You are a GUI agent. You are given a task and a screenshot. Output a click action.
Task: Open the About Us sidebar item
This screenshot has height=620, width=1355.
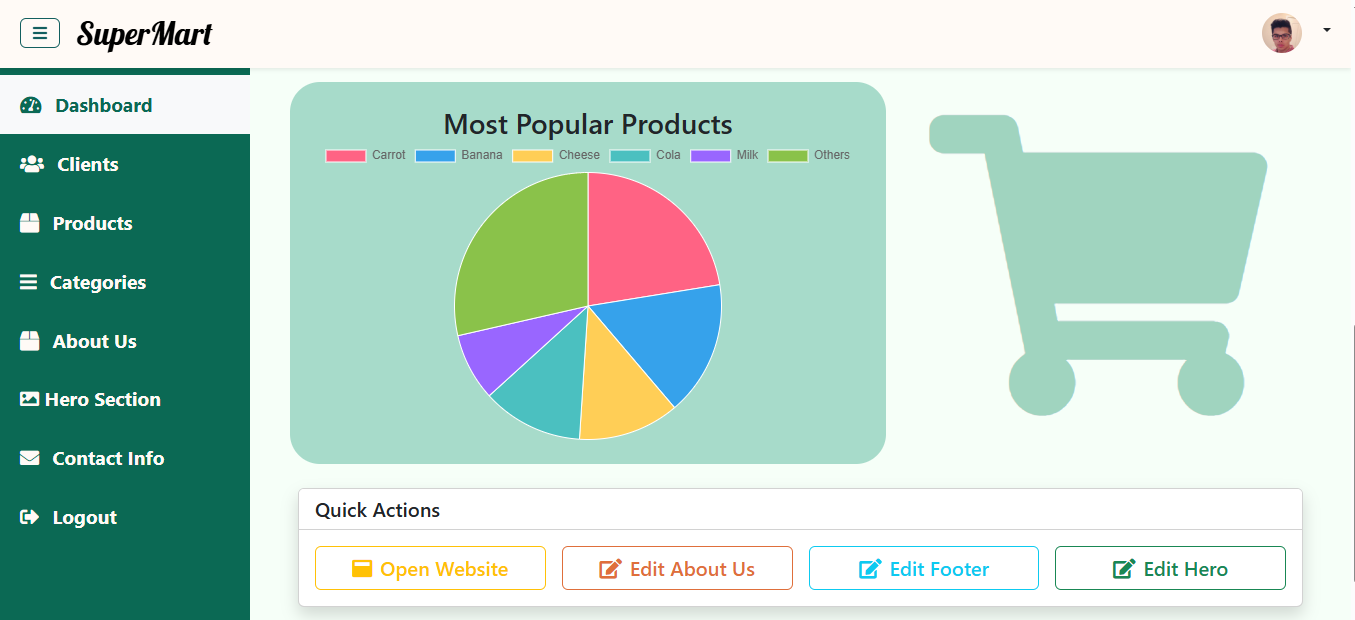click(x=94, y=341)
